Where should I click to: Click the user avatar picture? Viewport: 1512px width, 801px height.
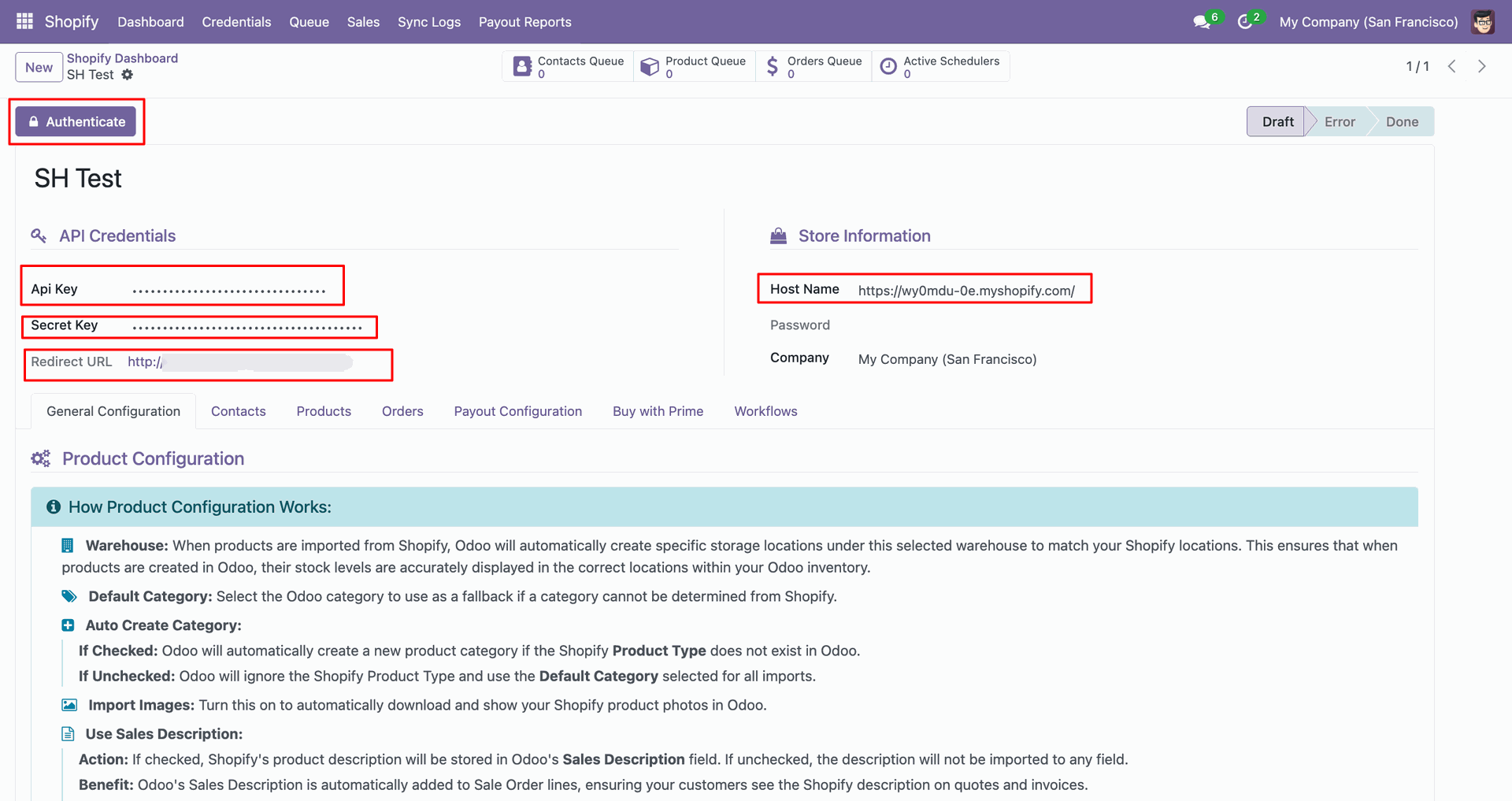pyautogui.click(x=1483, y=22)
